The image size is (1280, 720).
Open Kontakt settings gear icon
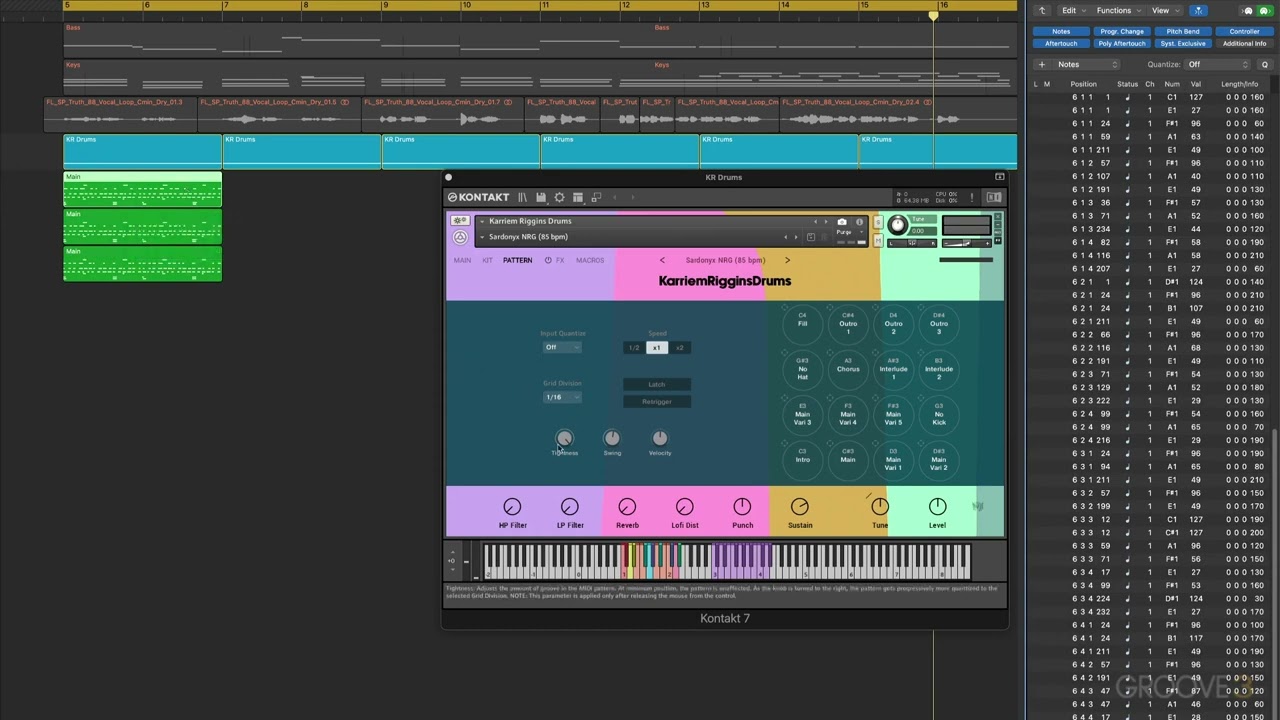(559, 197)
